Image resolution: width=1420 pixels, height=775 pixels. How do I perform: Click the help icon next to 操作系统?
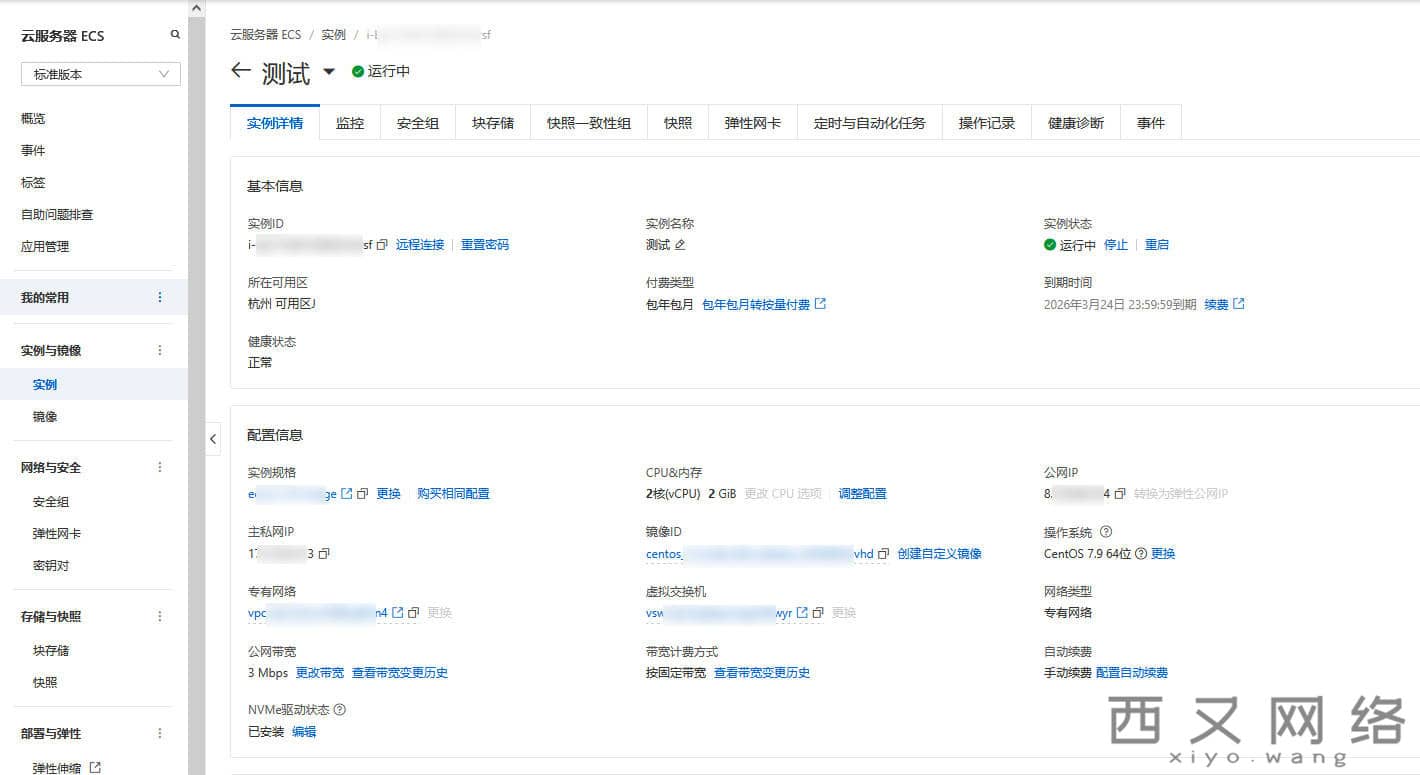point(1106,532)
